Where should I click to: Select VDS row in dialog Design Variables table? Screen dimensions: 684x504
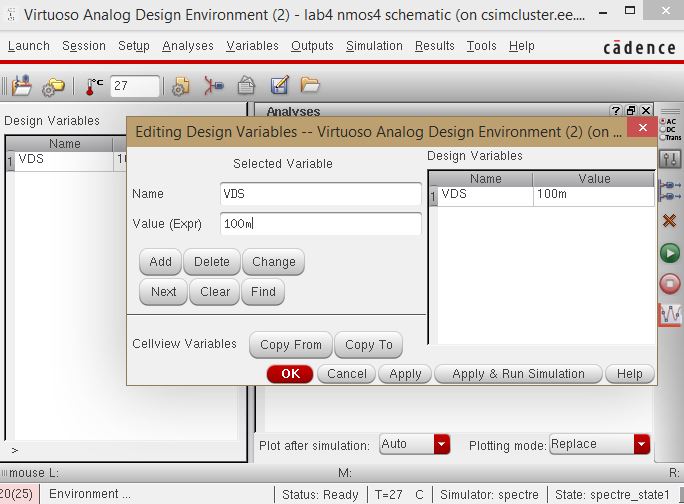pos(541,195)
